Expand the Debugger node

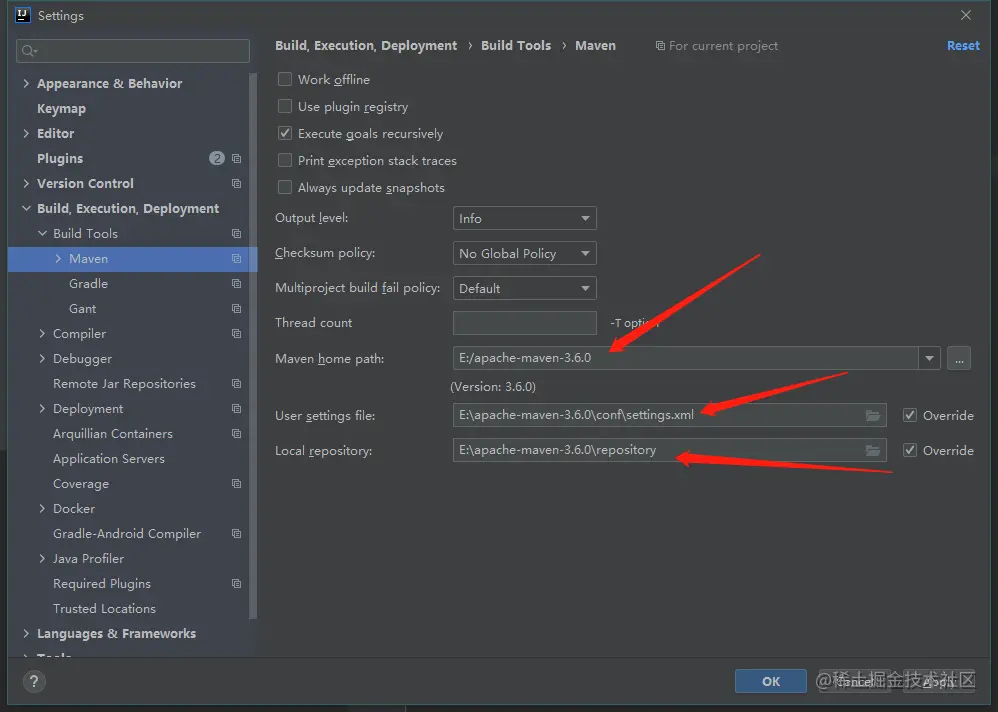(43, 358)
